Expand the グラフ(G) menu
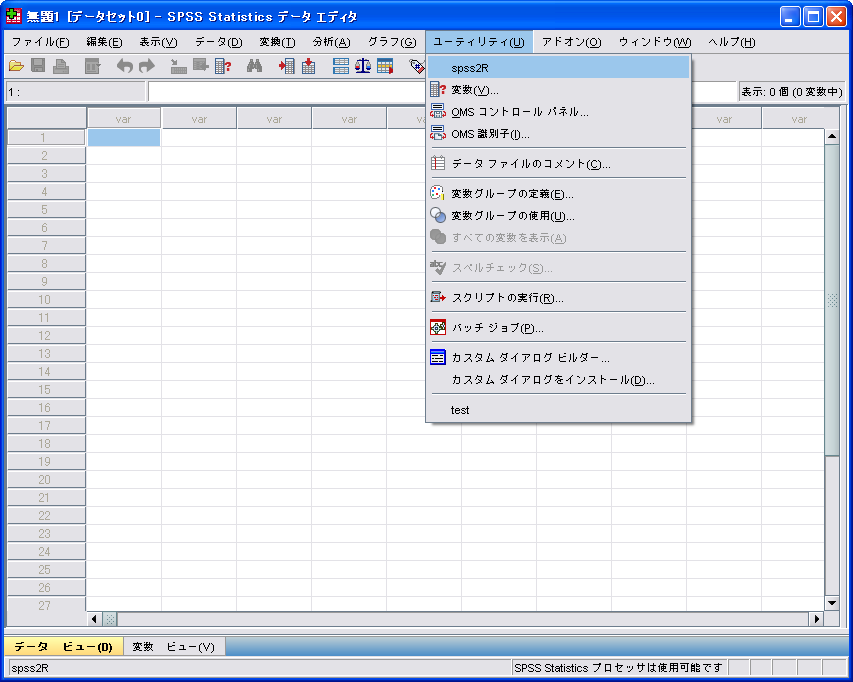This screenshot has height=682, width=853. tap(392, 42)
